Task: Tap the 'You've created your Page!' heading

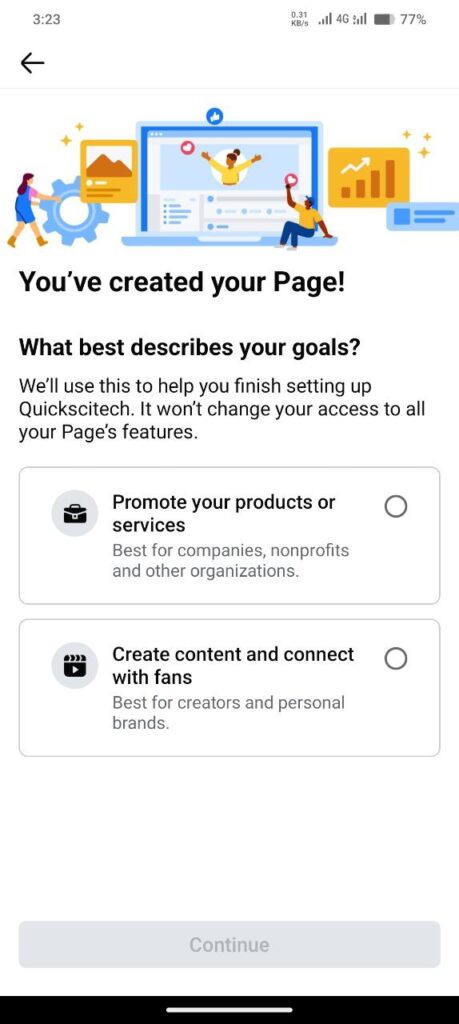Action: click(182, 282)
